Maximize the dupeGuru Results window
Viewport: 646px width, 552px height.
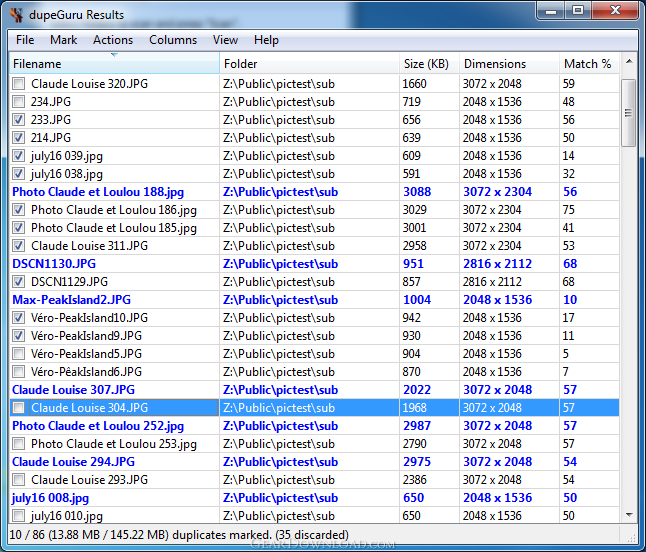click(578, 11)
